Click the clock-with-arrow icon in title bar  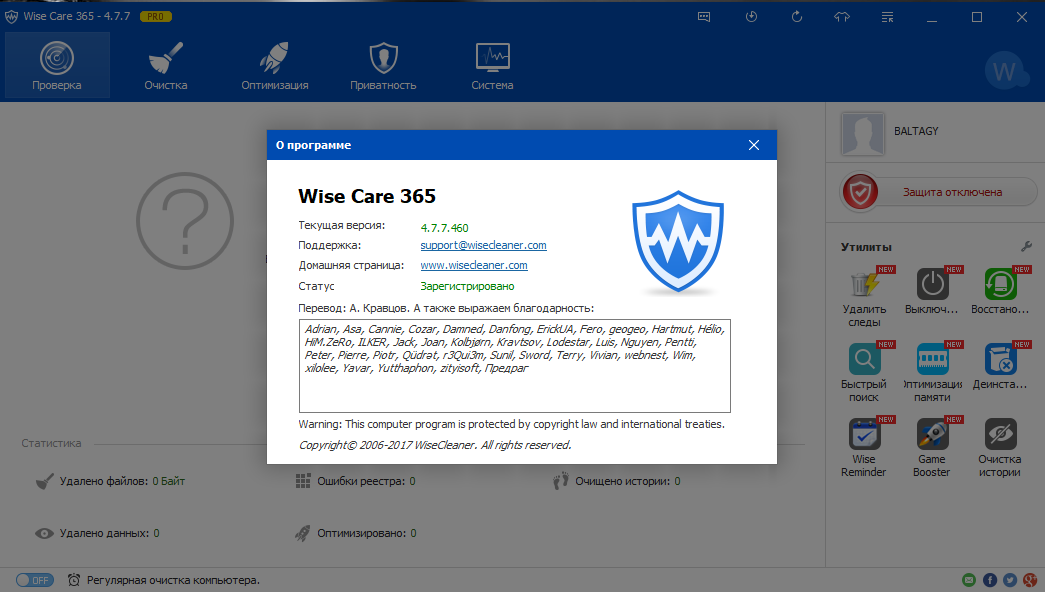click(x=751, y=17)
